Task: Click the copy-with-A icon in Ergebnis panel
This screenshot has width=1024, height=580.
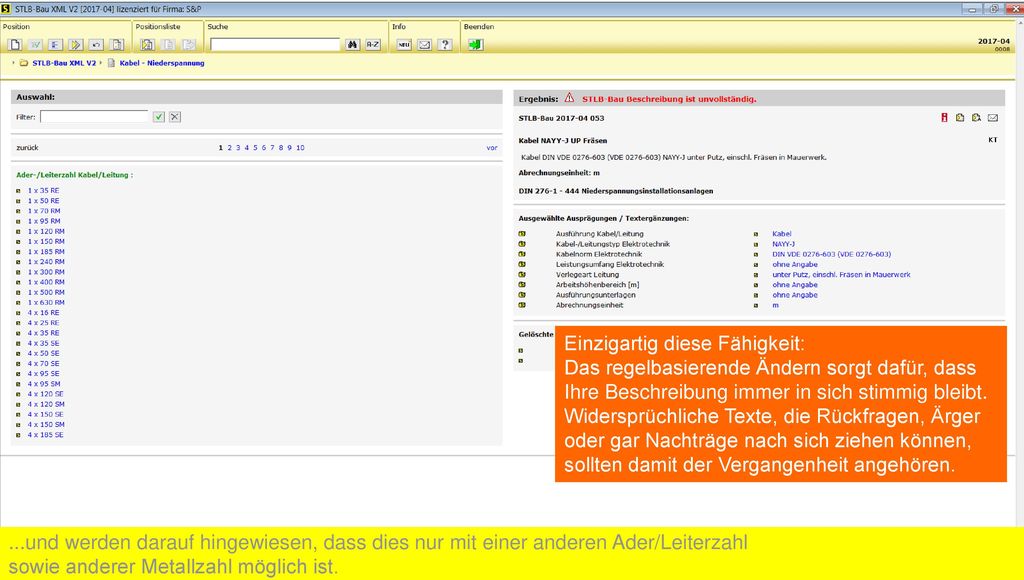Action: (976, 118)
